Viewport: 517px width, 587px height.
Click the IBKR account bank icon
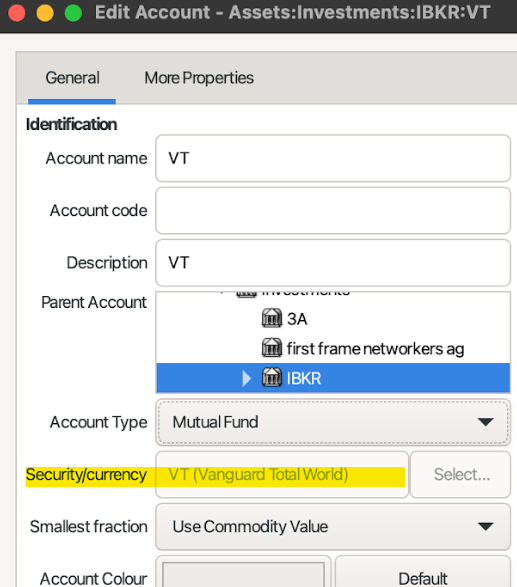pyautogui.click(x=271, y=377)
